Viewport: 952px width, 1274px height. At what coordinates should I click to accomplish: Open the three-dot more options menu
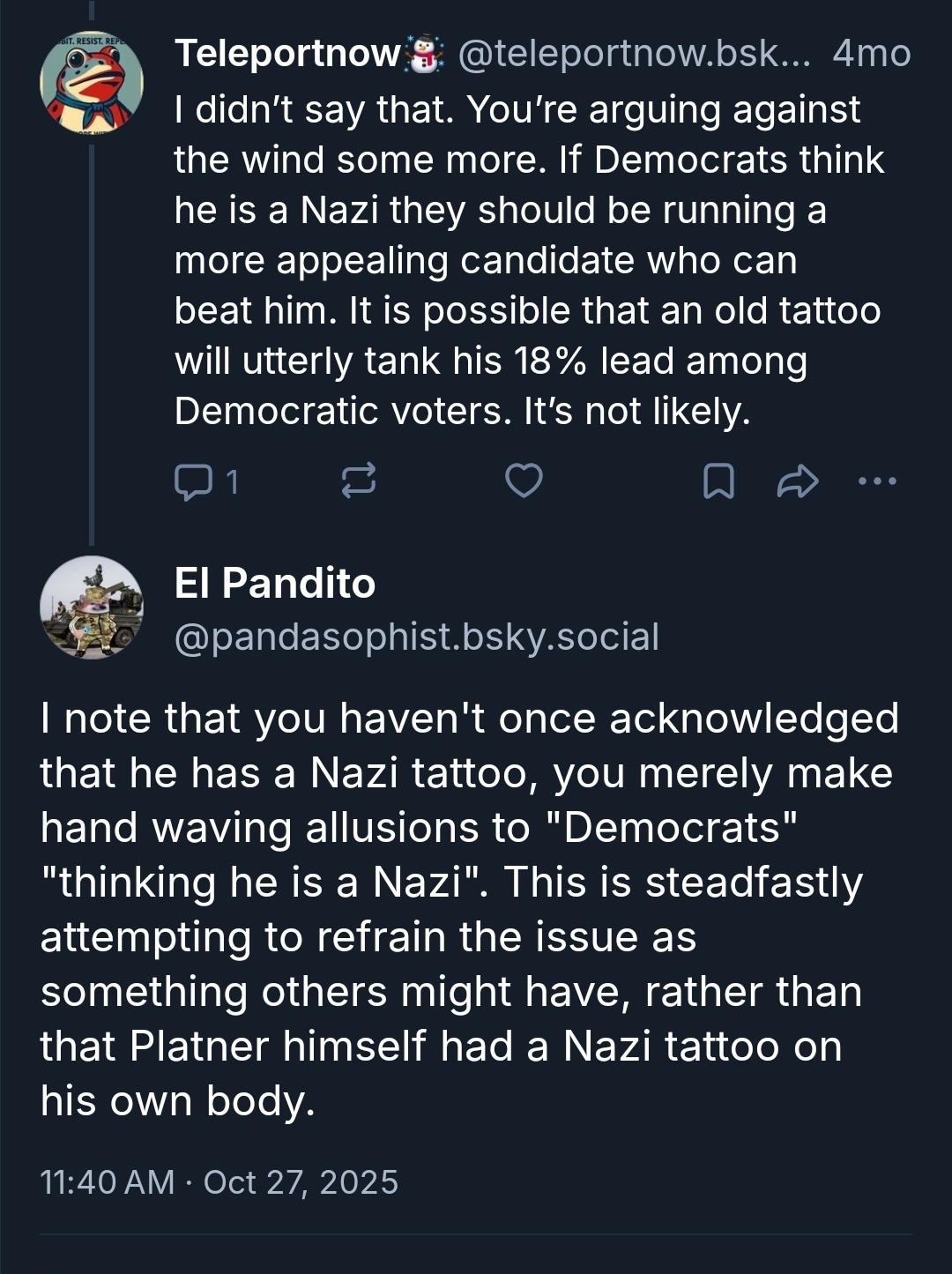877,481
